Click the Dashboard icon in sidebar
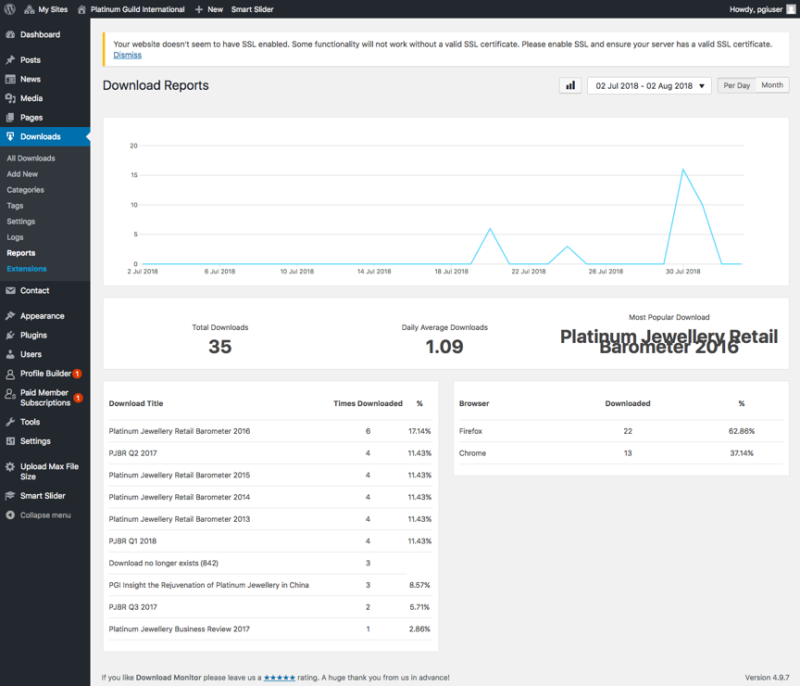 tap(10, 35)
